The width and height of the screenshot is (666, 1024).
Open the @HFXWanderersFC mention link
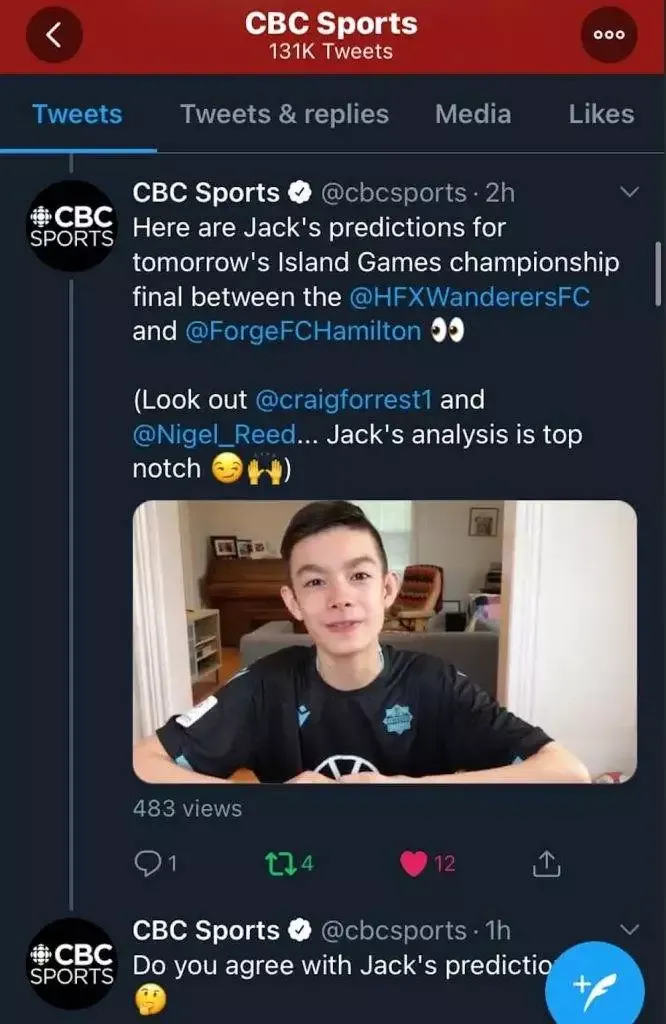[469, 296]
